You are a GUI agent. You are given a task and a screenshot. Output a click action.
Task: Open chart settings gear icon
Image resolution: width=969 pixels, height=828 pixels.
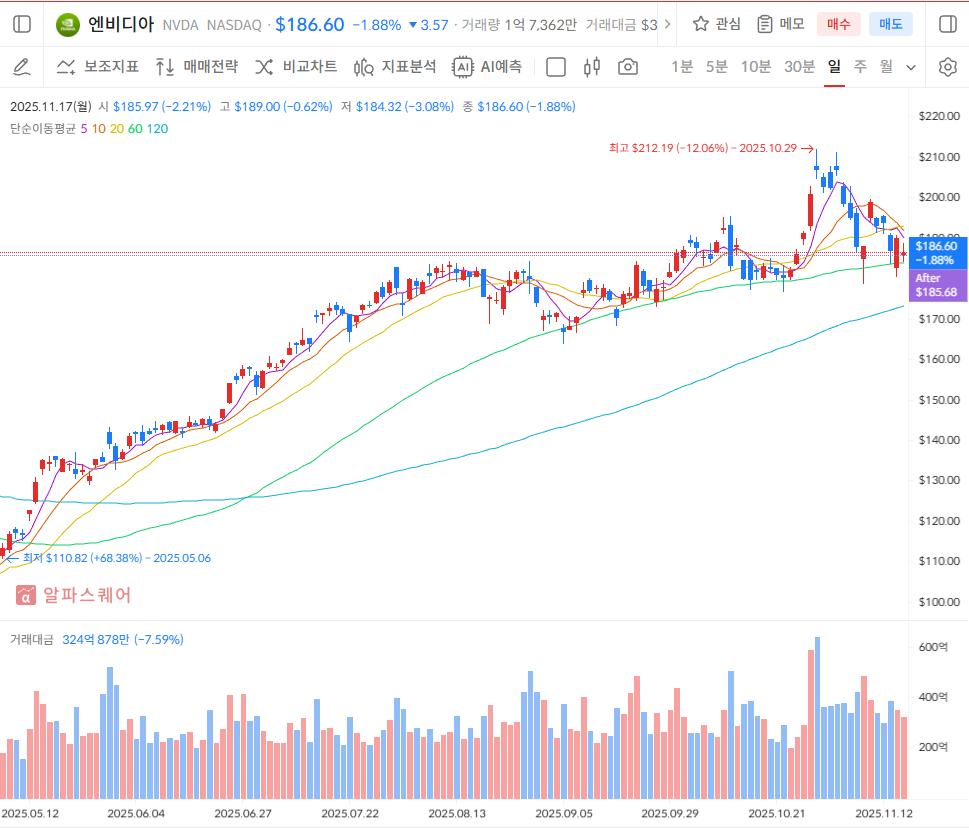(x=947, y=67)
